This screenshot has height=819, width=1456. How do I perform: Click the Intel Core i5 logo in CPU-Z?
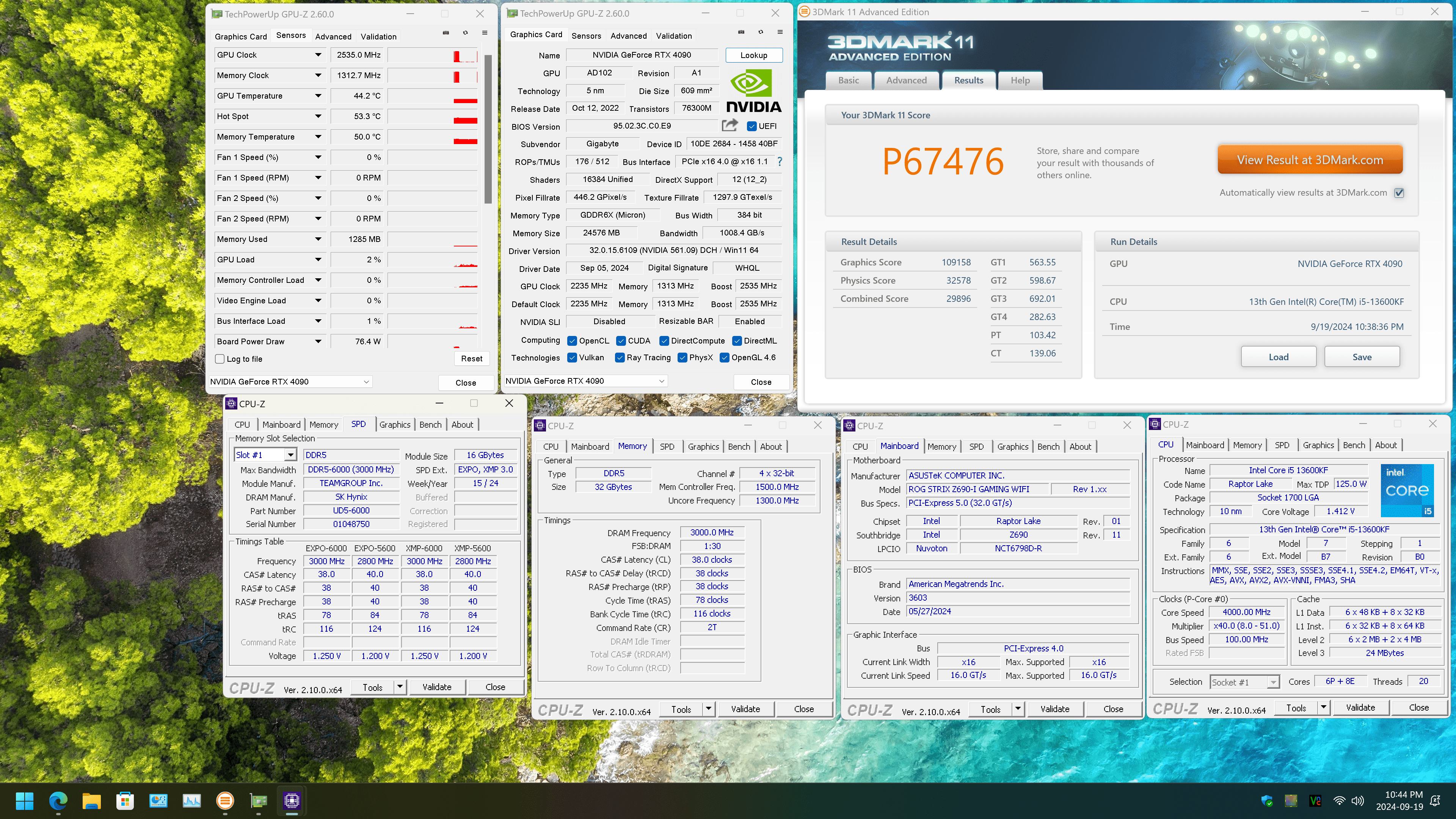(1407, 490)
